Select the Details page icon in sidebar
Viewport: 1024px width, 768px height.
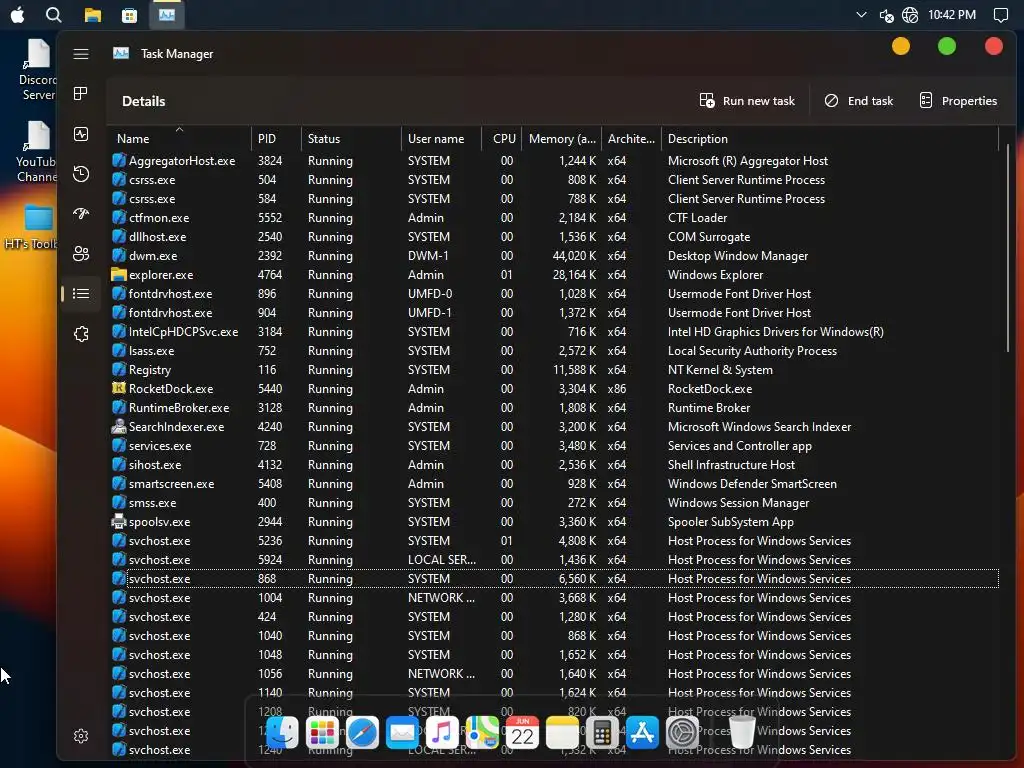[x=81, y=294]
